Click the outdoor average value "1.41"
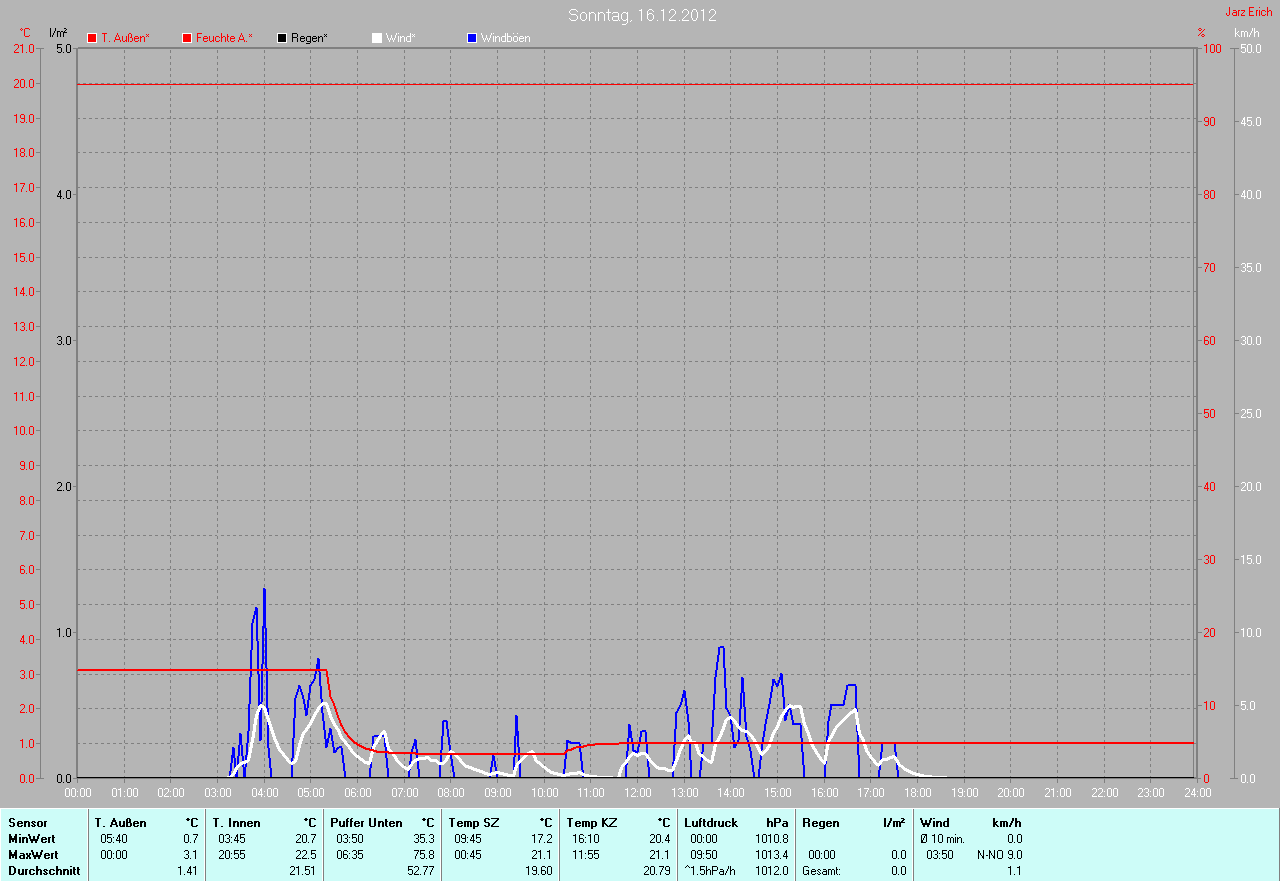Image resolution: width=1280 pixels, height=881 pixels. (x=187, y=871)
